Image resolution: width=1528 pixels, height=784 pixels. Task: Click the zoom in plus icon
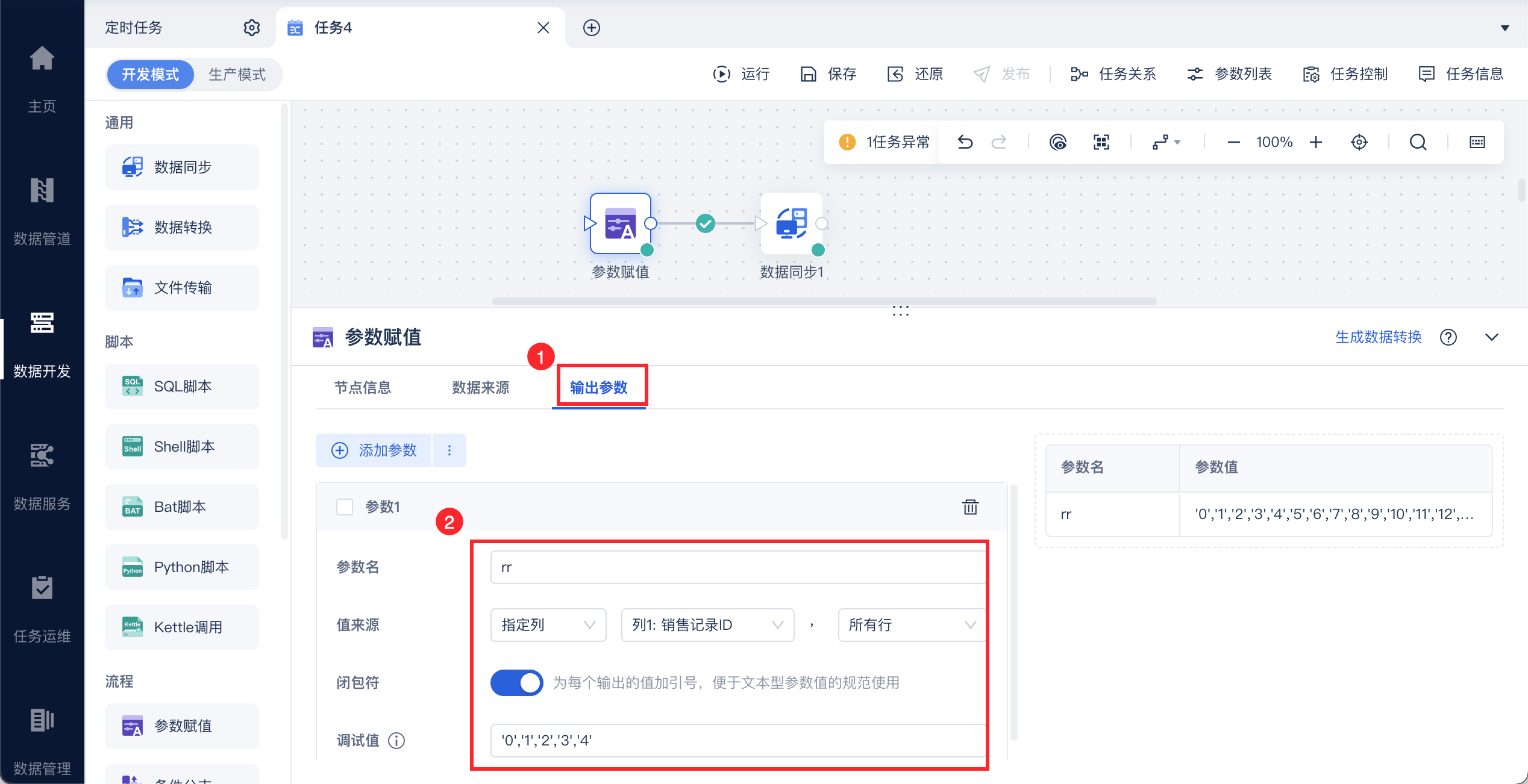point(1316,142)
